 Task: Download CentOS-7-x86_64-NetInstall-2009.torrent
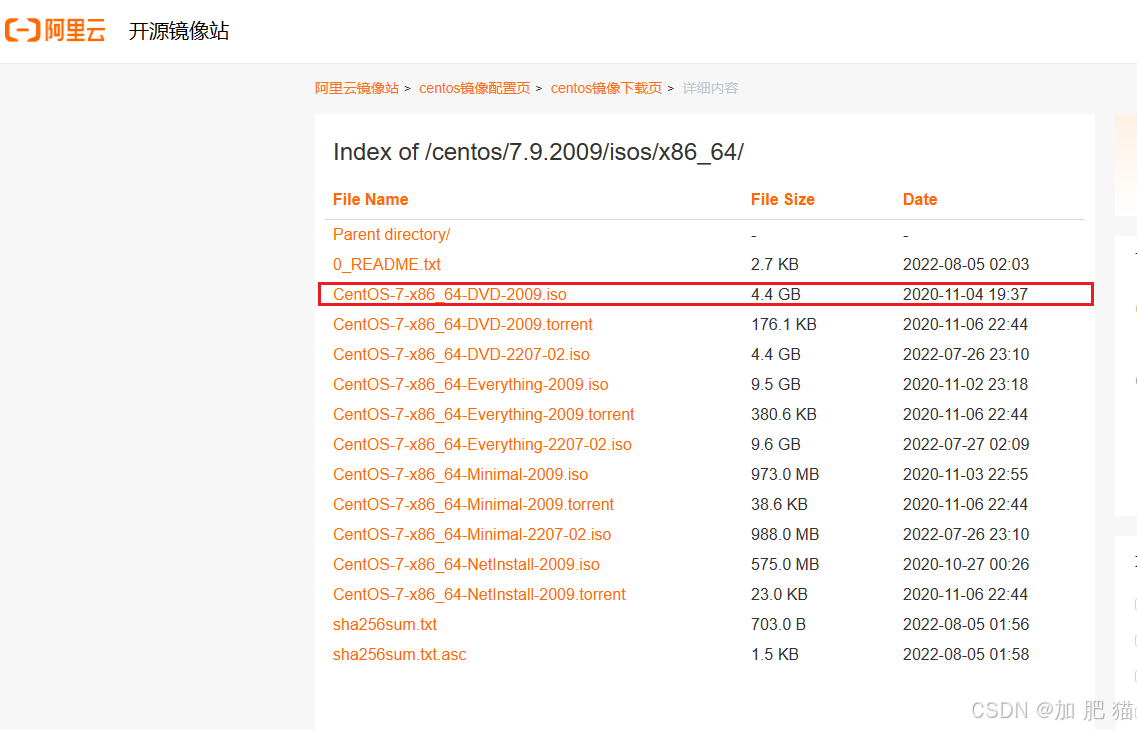pyautogui.click(x=479, y=594)
